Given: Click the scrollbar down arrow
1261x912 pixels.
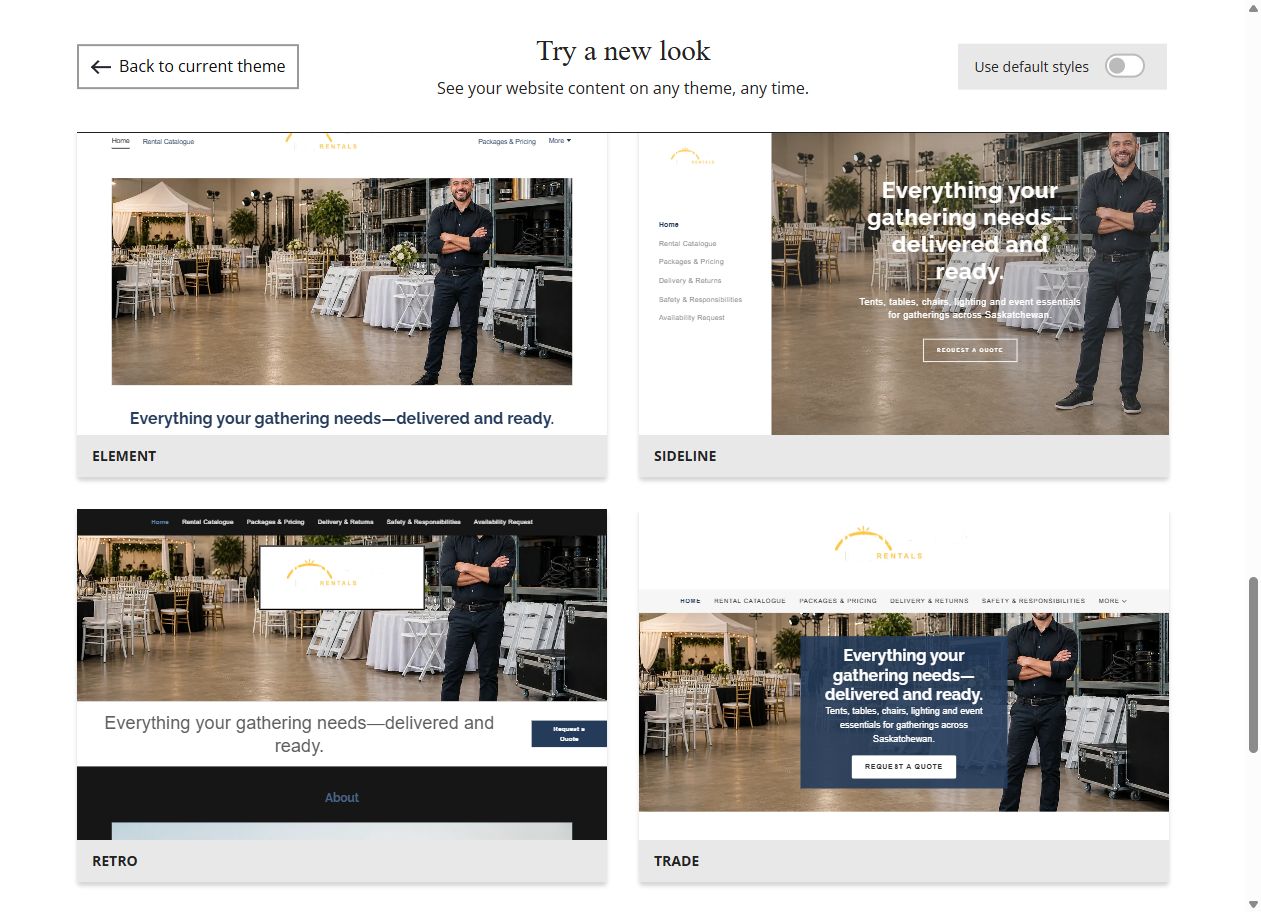Looking at the screenshot, I should tap(1254, 904).
